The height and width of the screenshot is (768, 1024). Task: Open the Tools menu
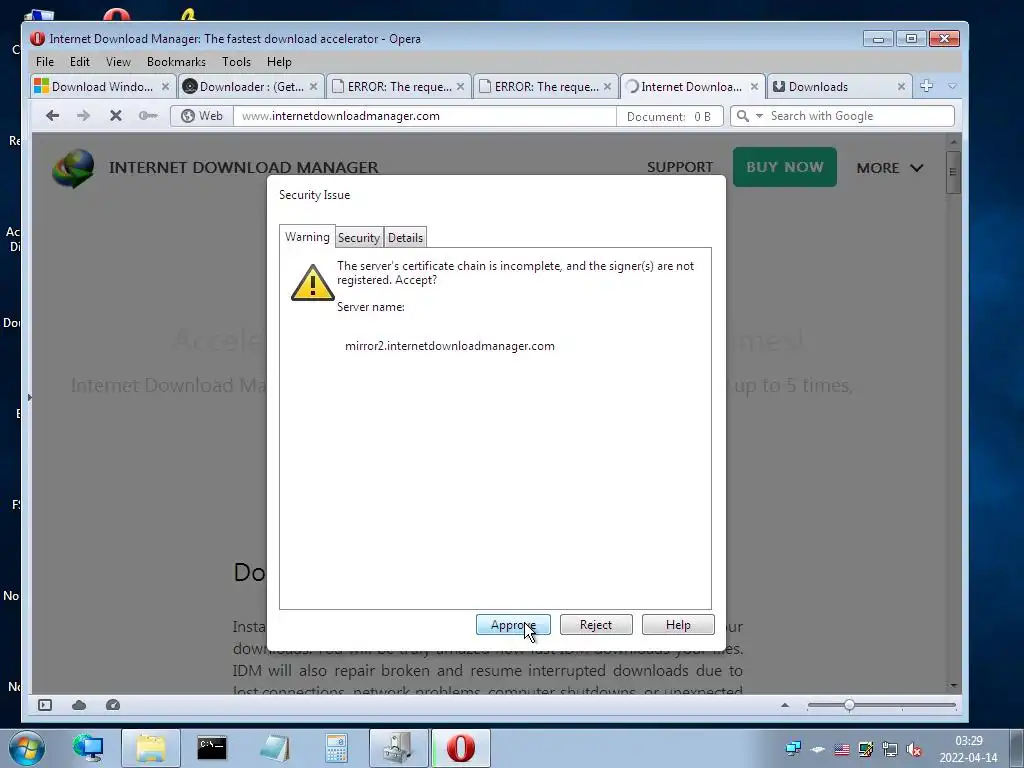point(236,61)
